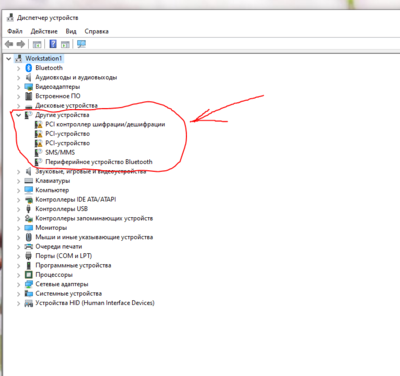Click the scan for hardware changes monitor icon
The height and width of the screenshot is (376, 400).
81,44
